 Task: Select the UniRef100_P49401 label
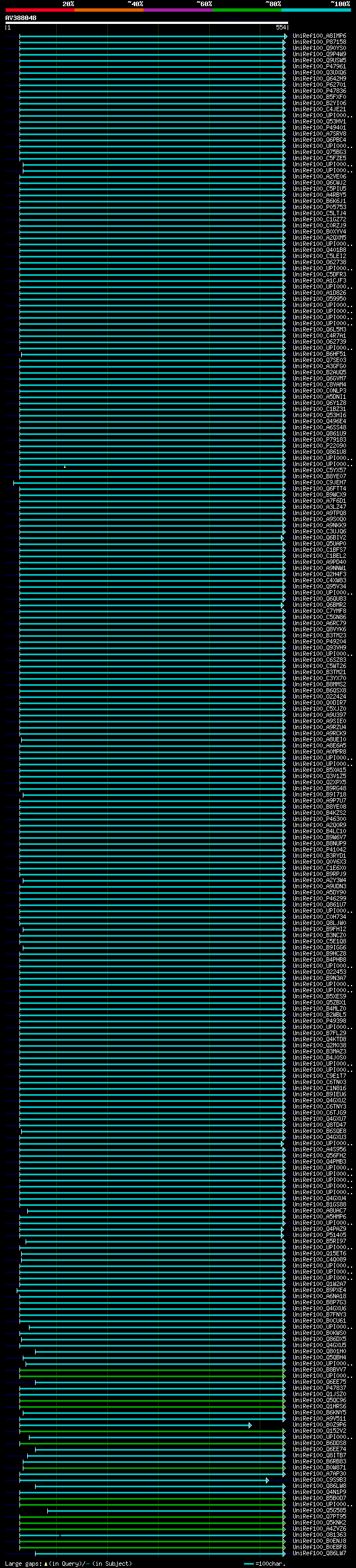[x=319, y=128]
